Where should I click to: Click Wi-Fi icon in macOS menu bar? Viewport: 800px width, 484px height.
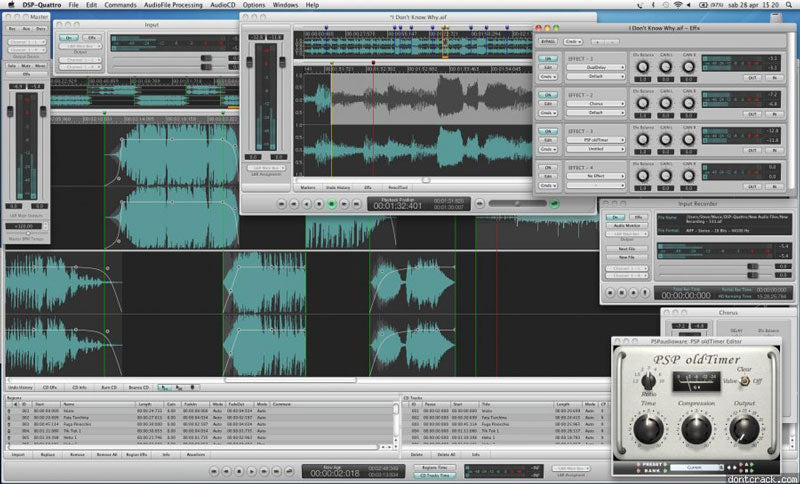[678, 5]
